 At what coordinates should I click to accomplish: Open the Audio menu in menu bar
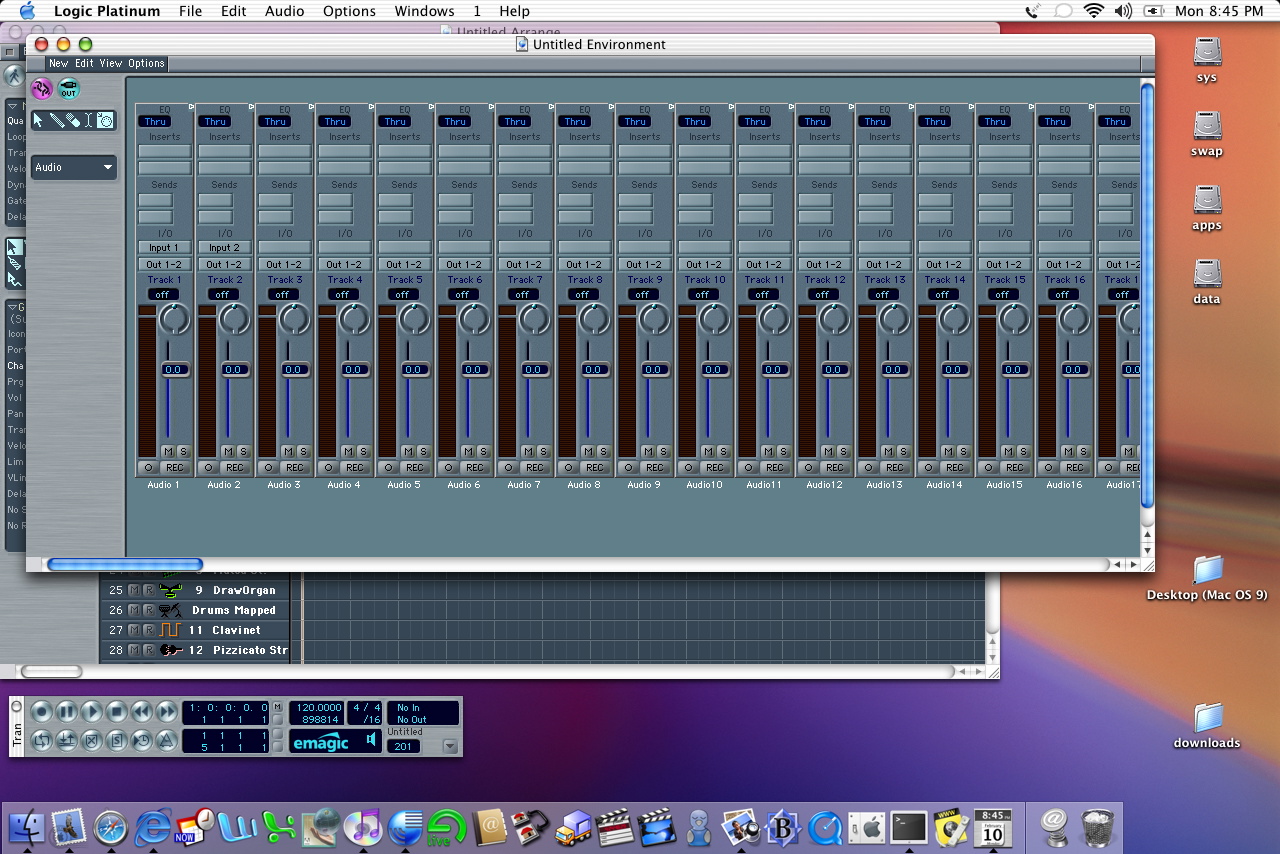285,11
